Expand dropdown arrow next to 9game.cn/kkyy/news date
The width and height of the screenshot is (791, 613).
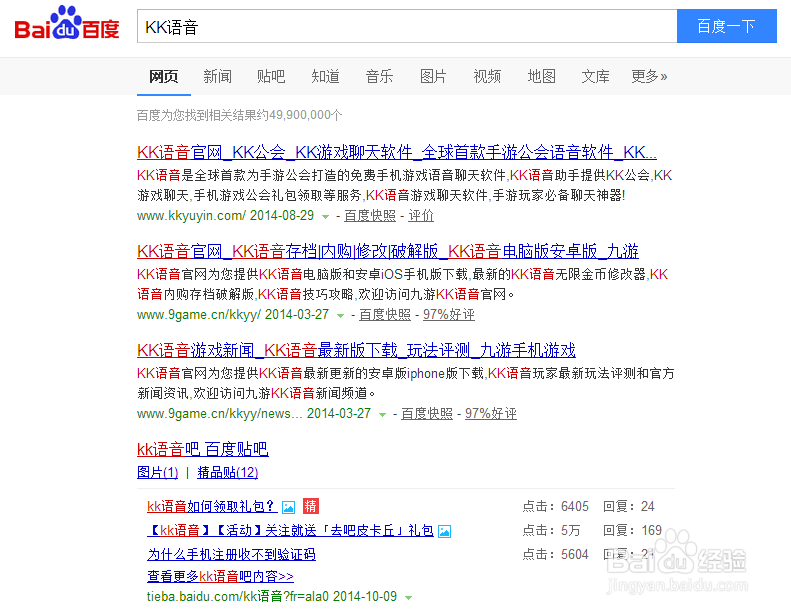(382, 414)
